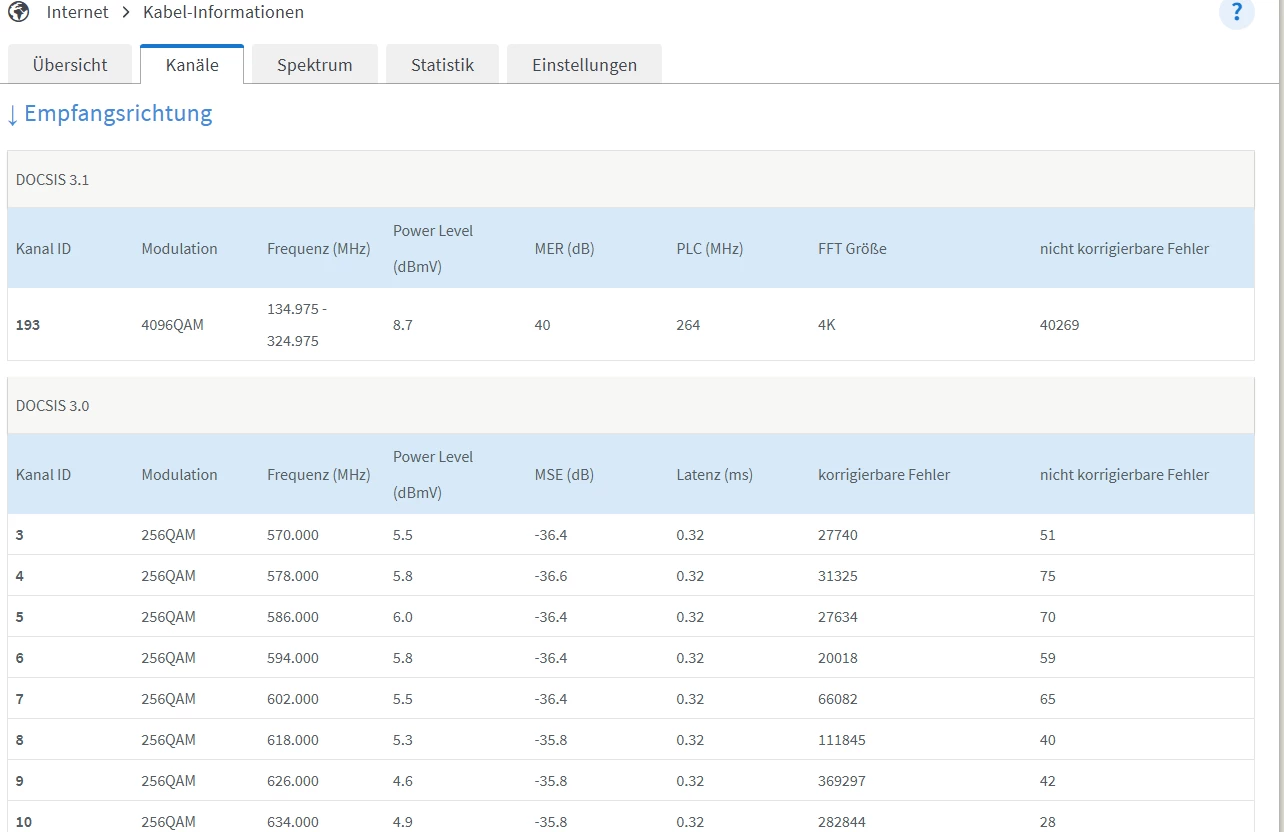
Task: Click the 618.000 frequency cell
Action: tap(293, 740)
